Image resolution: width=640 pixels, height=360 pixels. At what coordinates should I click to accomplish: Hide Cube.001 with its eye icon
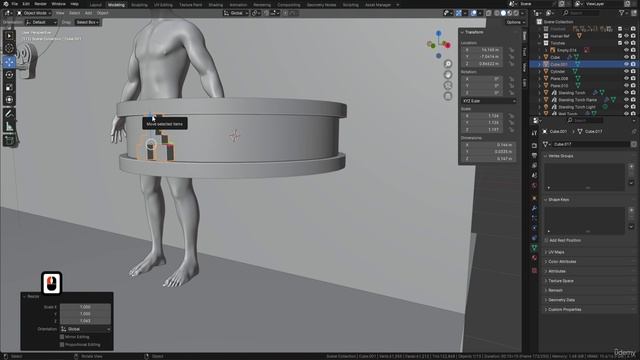tap(626, 64)
